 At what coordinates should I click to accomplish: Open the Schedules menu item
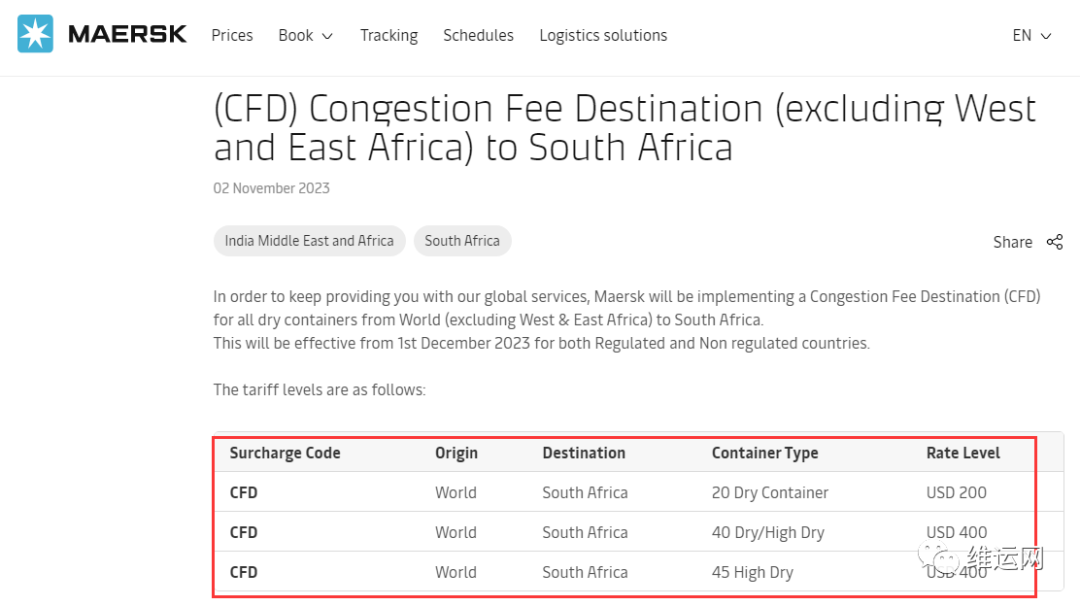(478, 35)
